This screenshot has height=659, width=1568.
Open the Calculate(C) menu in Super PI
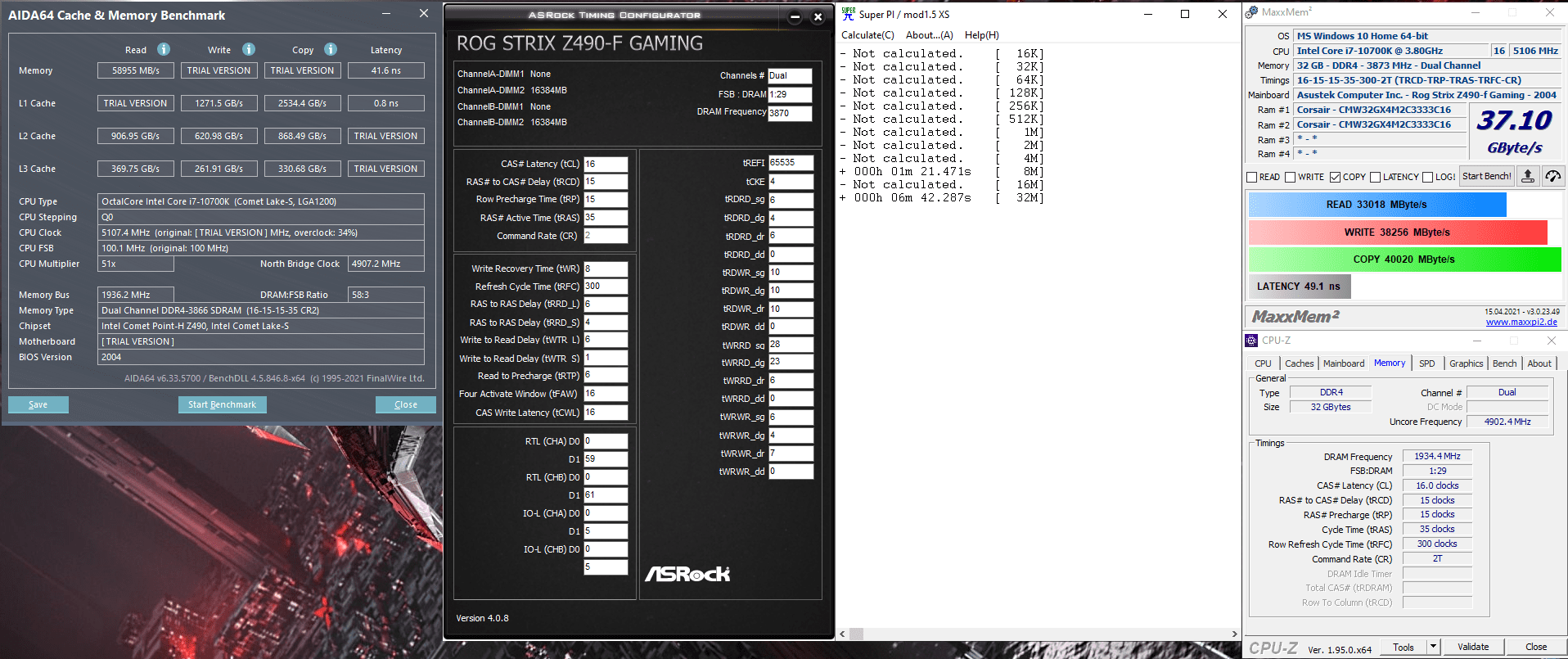868,35
